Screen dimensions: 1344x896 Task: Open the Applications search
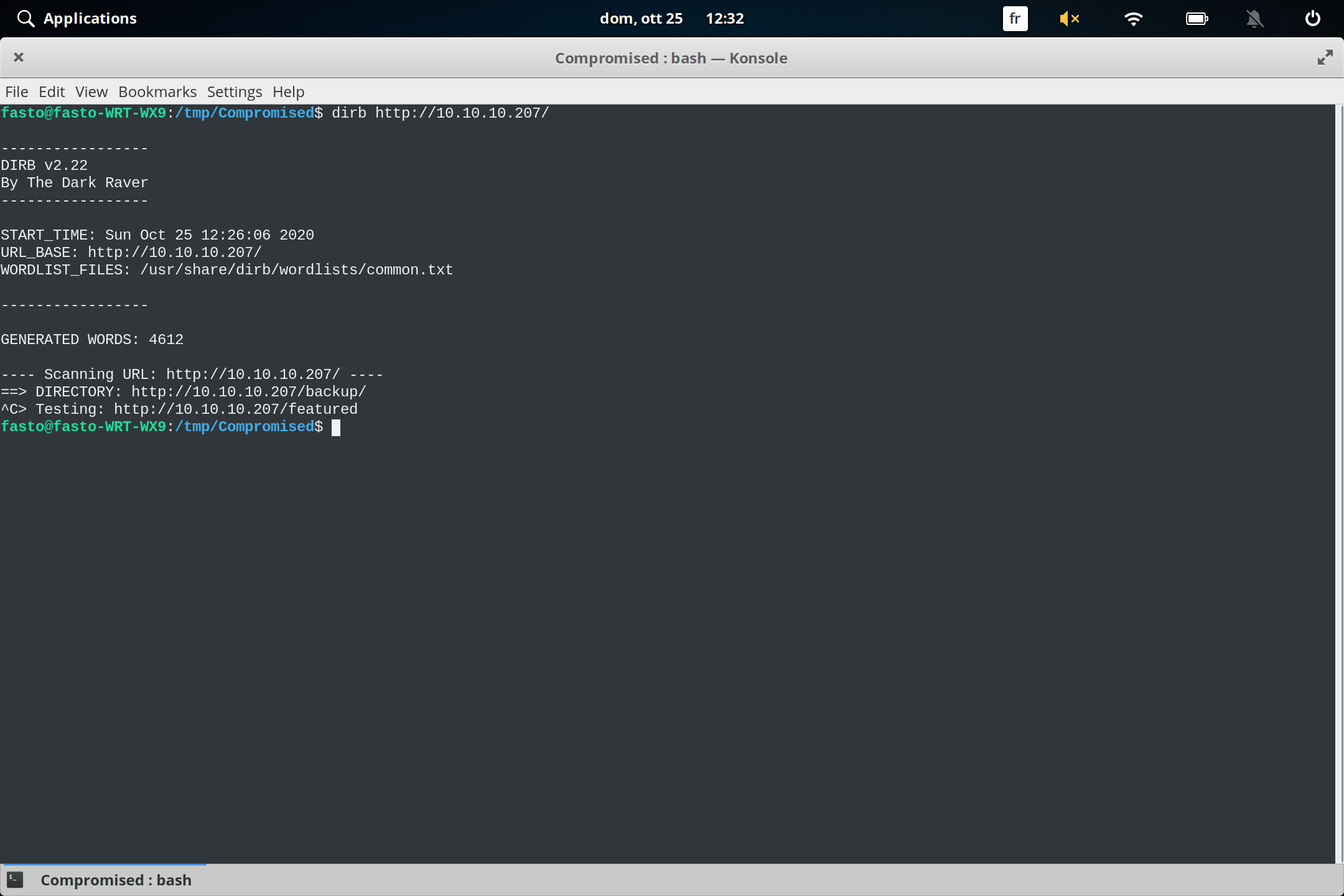(77, 18)
